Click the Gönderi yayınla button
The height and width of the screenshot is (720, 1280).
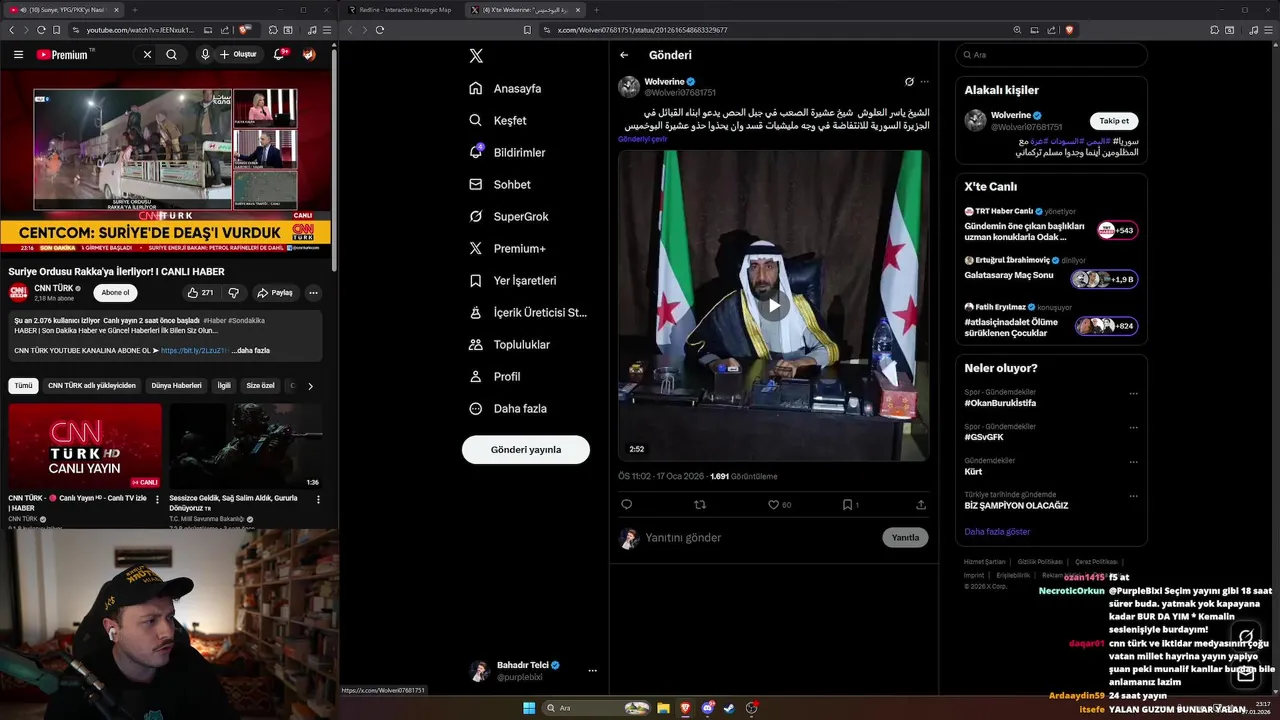(x=526, y=449)
